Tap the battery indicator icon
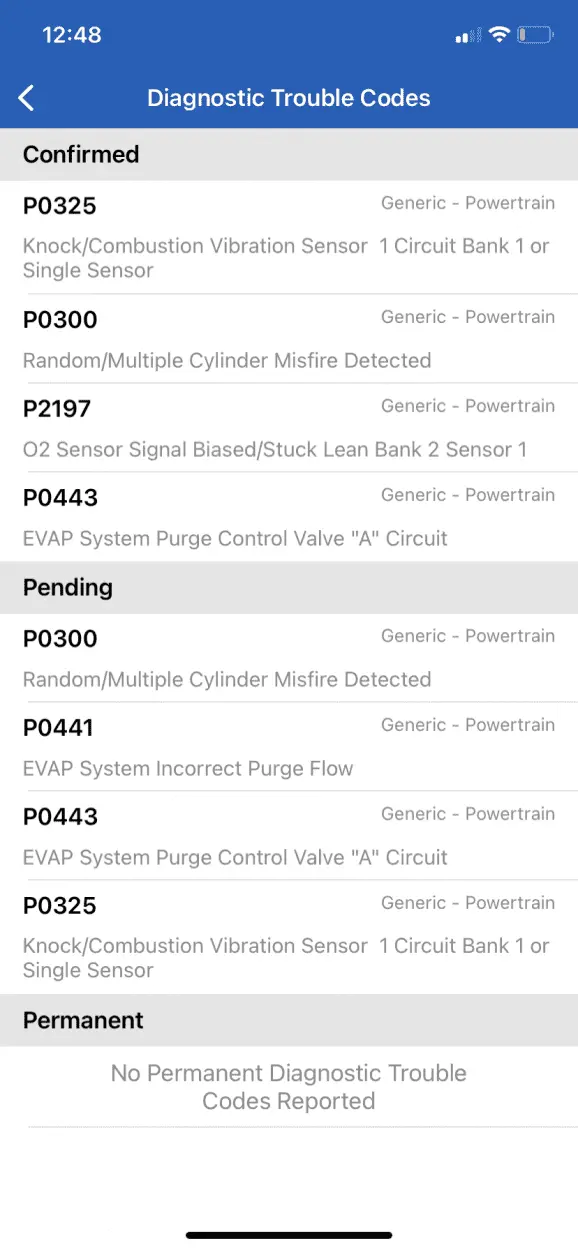 point(536,35)
